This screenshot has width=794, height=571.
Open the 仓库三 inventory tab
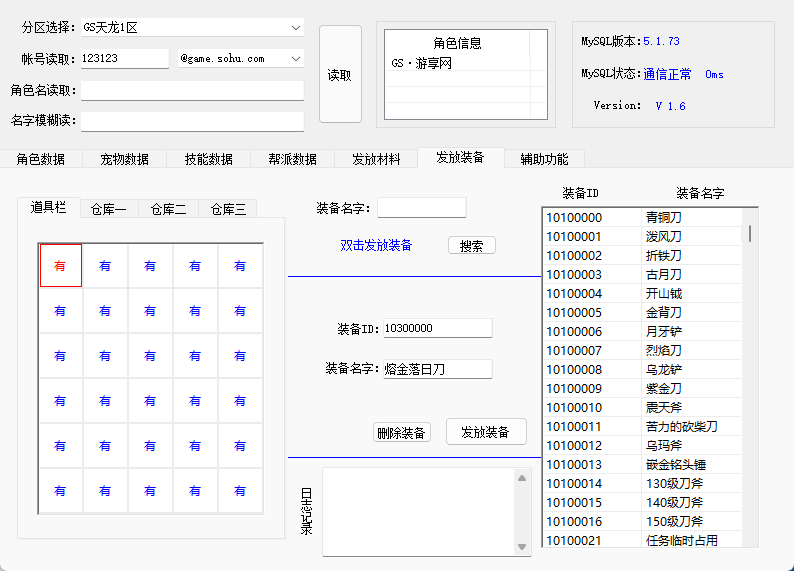pos(228,209)
